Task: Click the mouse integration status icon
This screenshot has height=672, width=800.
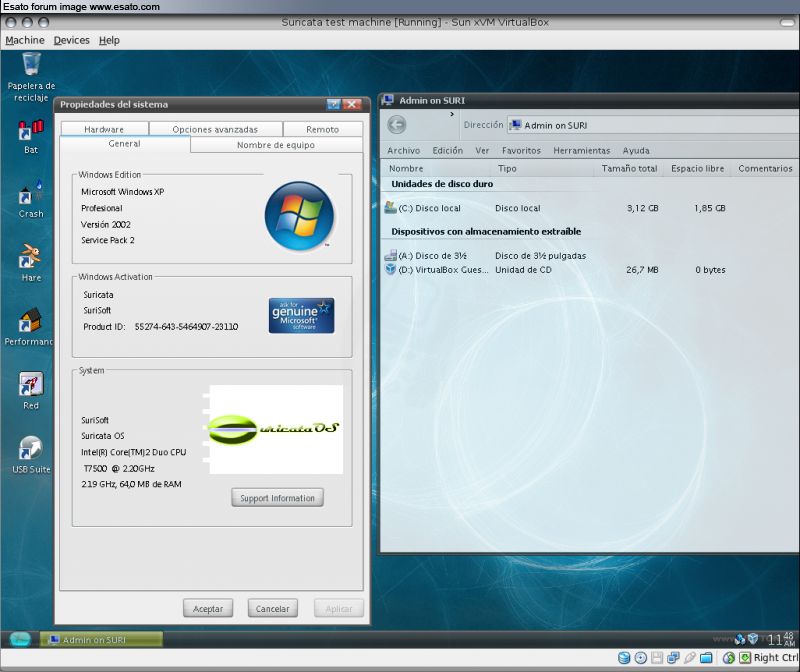Action: [x=729, y=658]
